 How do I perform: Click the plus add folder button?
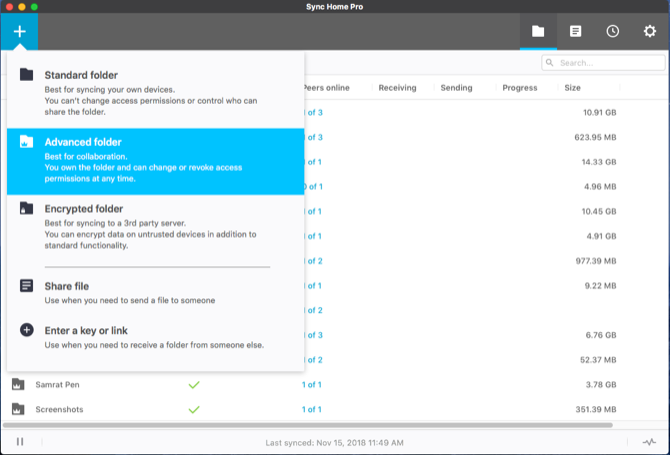[x=19, y=31]
